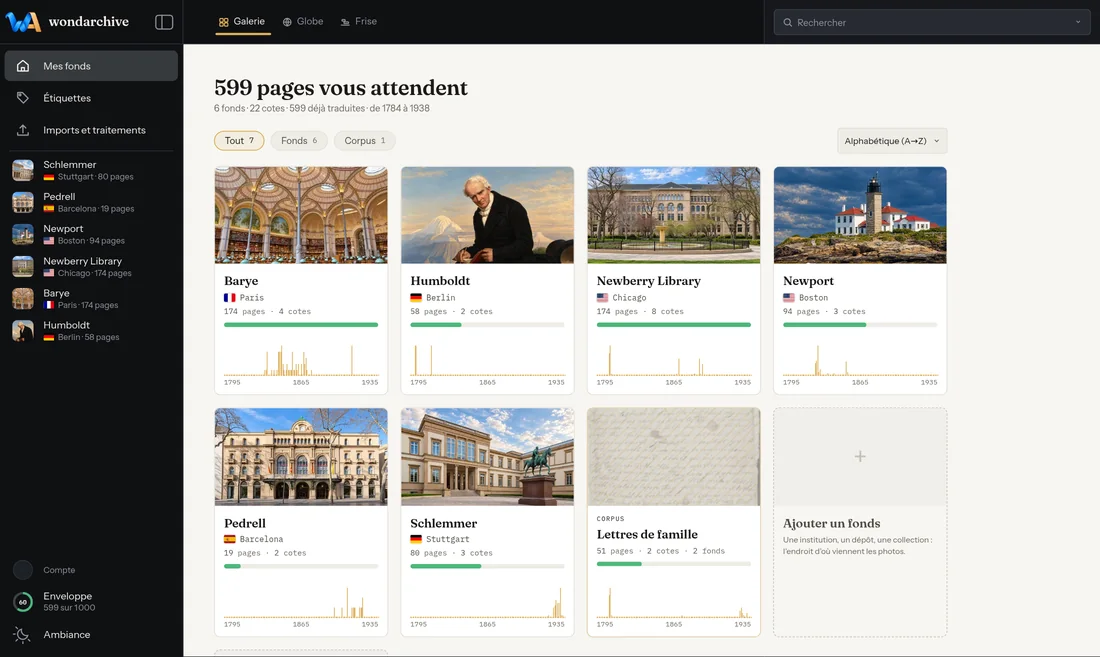Click the Imports et traitements upload icon
The height and width of the screenshot is (657, 1100).
pyautogui.click(x=23, y=130)
